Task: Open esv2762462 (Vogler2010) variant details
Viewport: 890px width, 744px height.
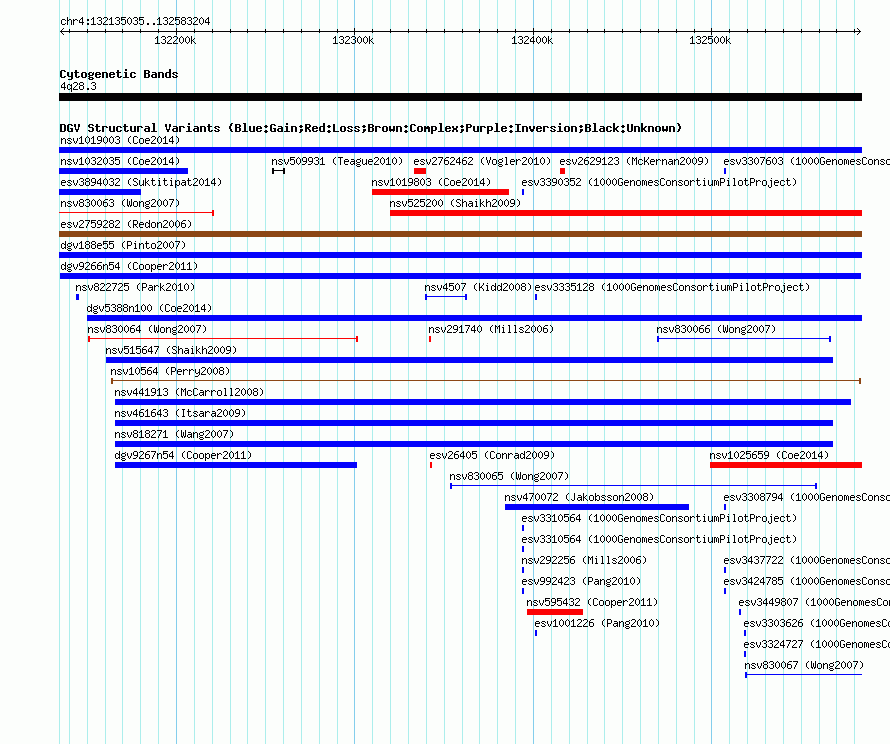Action: [482, 161]
